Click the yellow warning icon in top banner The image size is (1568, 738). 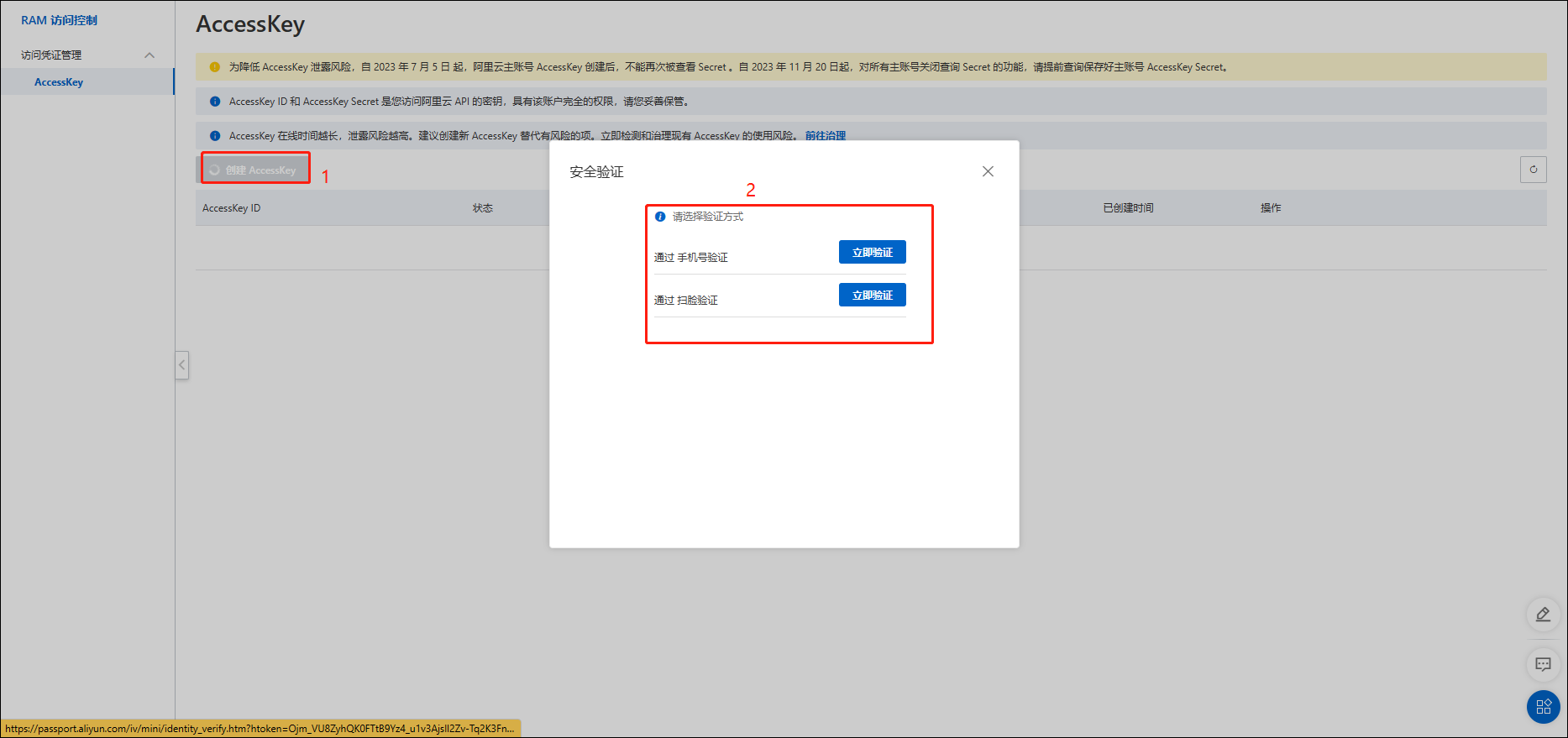point(215,67)
